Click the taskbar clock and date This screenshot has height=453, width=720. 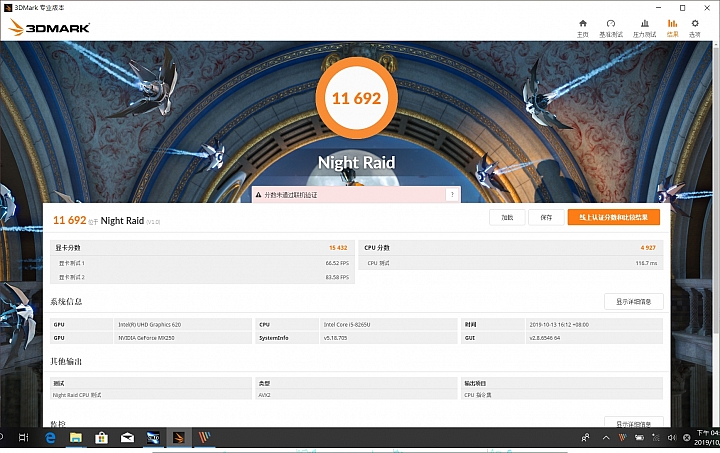(x=707, y=438)
